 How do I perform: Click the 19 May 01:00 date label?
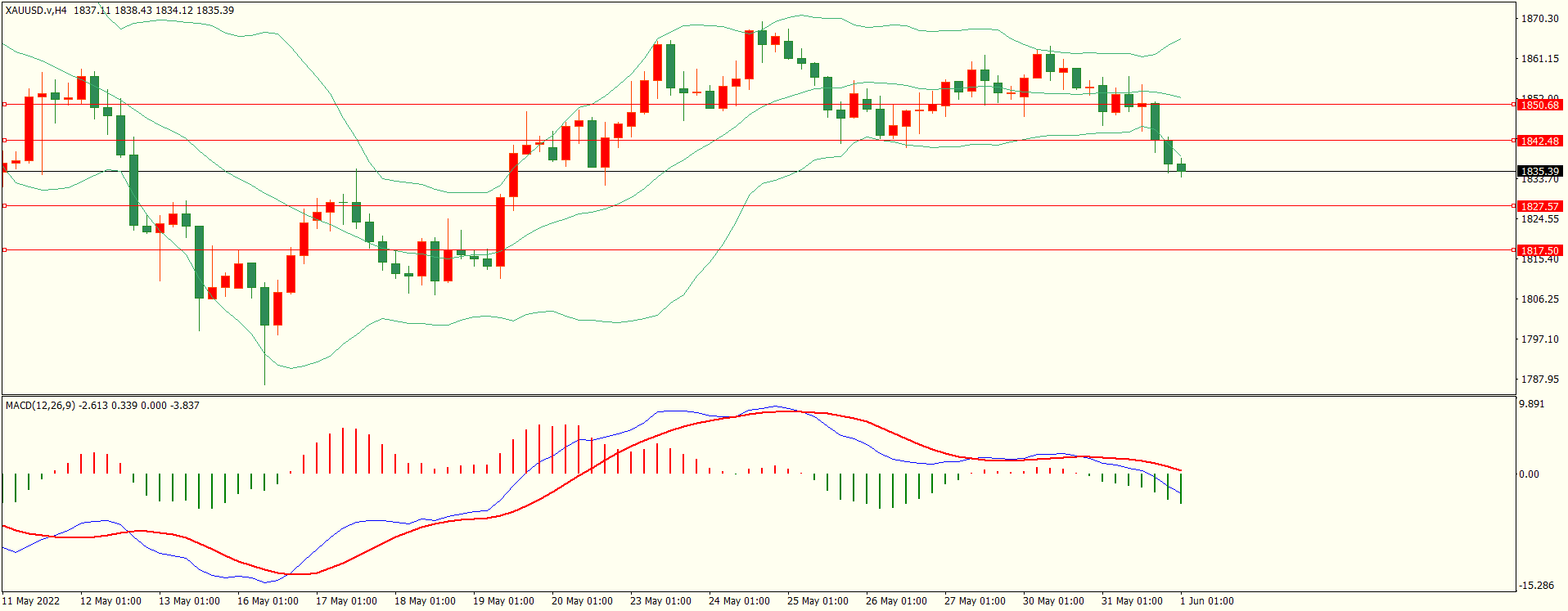(x=503, y=601)
